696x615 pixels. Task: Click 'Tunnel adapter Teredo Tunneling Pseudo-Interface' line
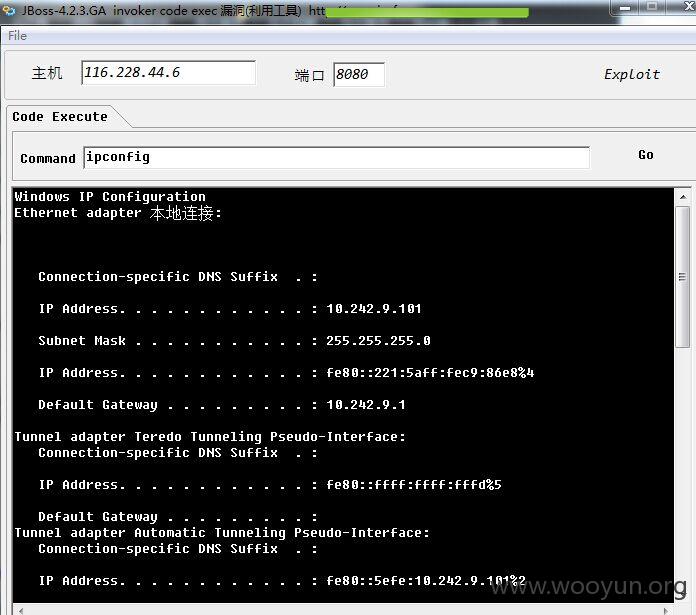210,437
